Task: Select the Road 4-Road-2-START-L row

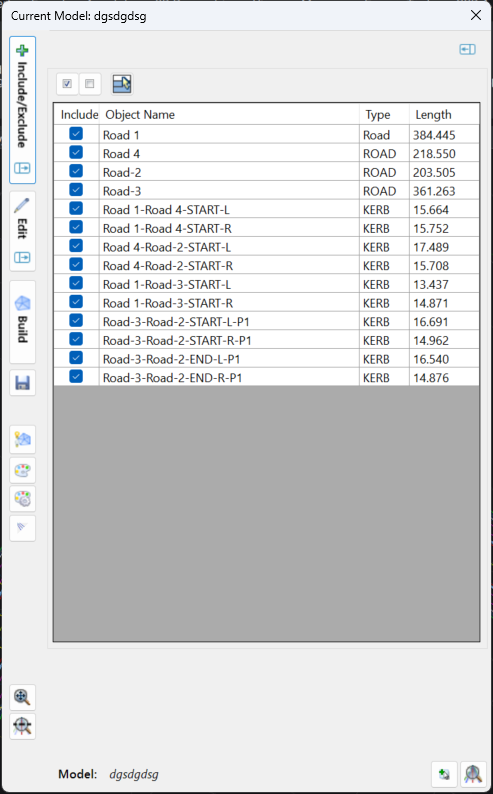Action: tap(266, 247)
